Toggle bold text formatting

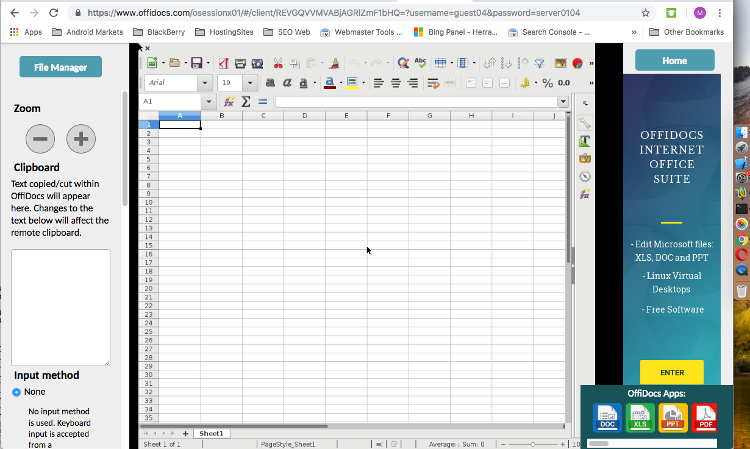pyautogui.click(x=270, y=83)
